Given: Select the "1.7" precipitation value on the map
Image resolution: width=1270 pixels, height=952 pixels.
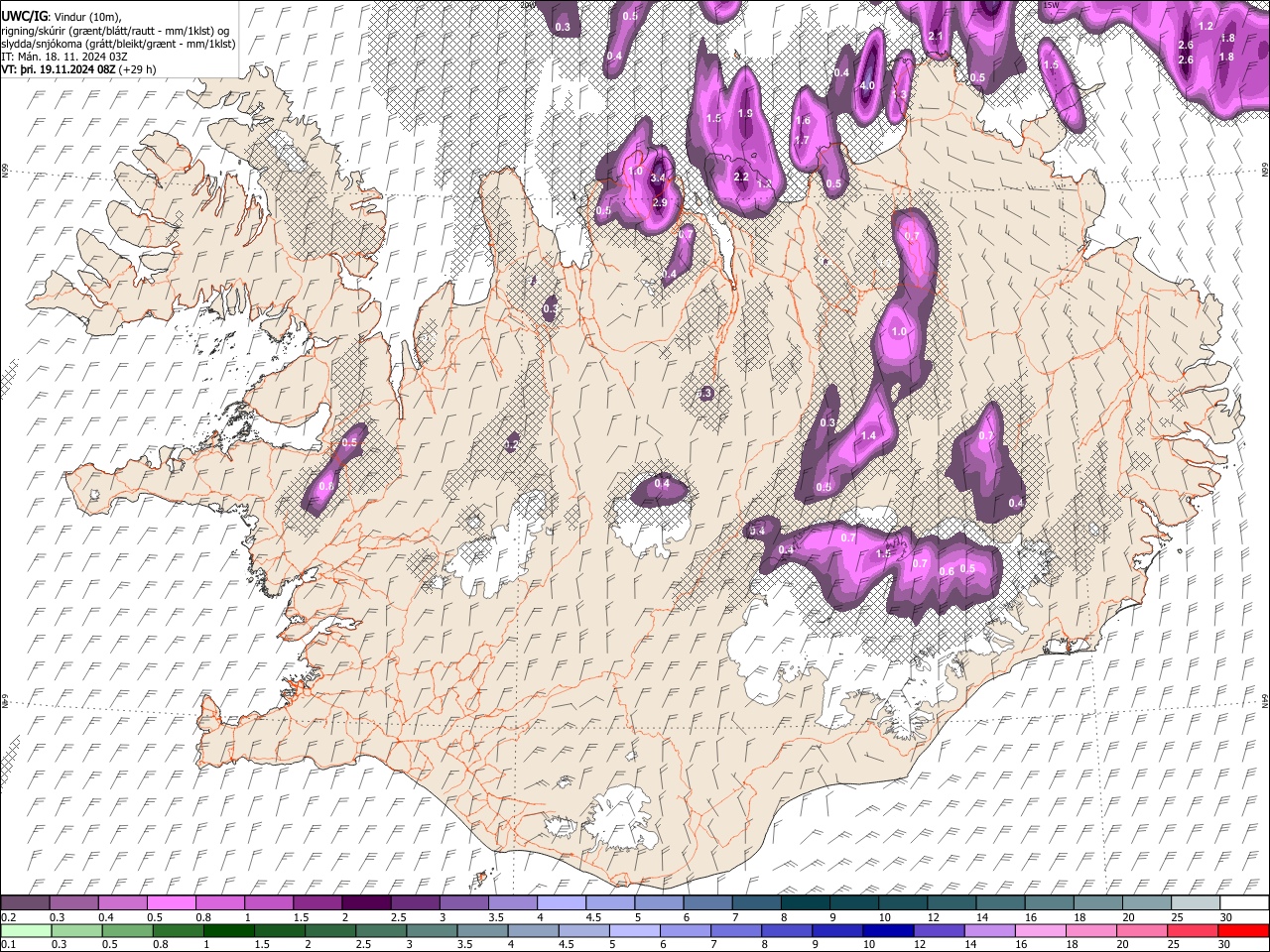Looking at the screenshot, I should click(x=803, y=141).
